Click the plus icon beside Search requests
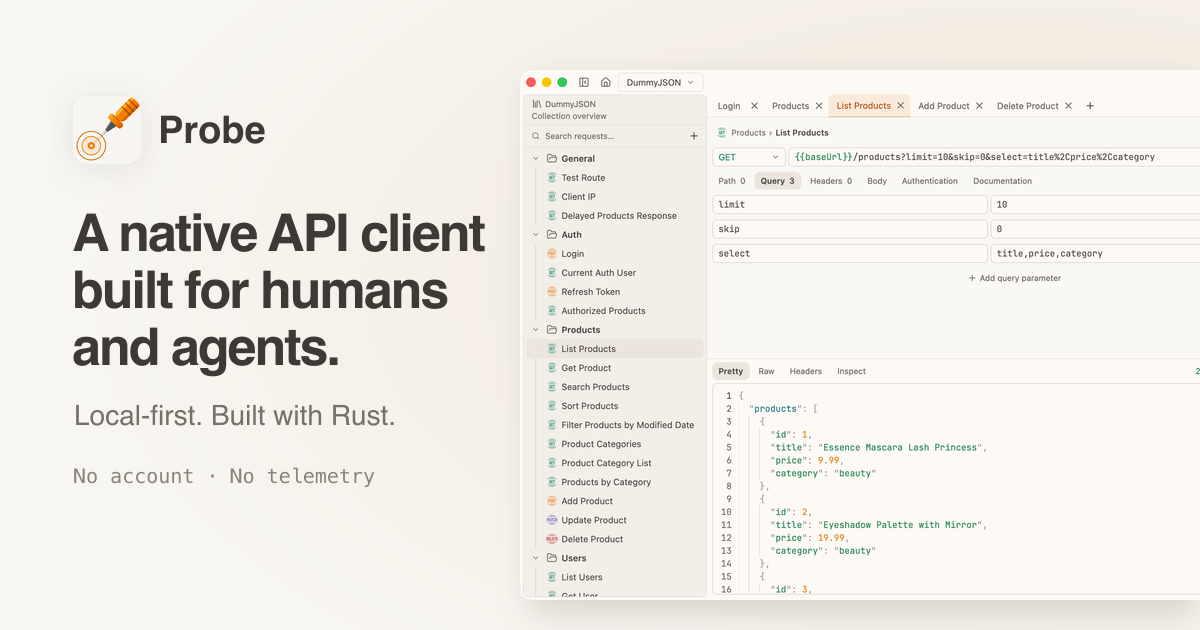 (x=694, y=136)
